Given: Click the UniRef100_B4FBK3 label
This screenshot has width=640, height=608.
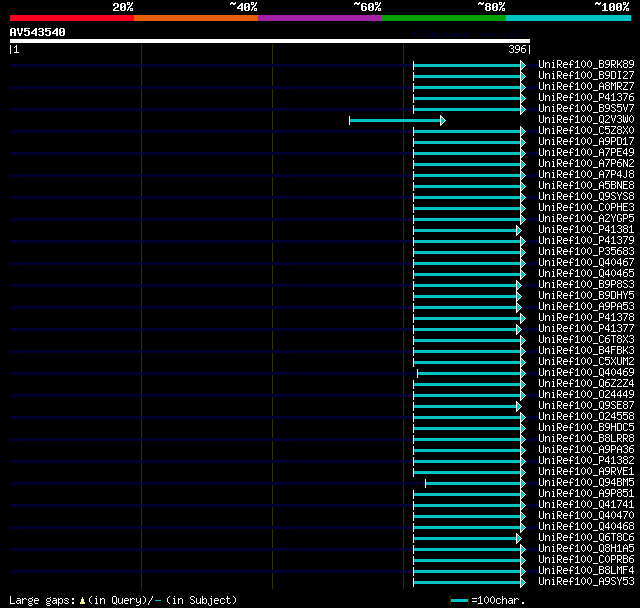Looking at the screenshot, I should (x=586, y=351).
